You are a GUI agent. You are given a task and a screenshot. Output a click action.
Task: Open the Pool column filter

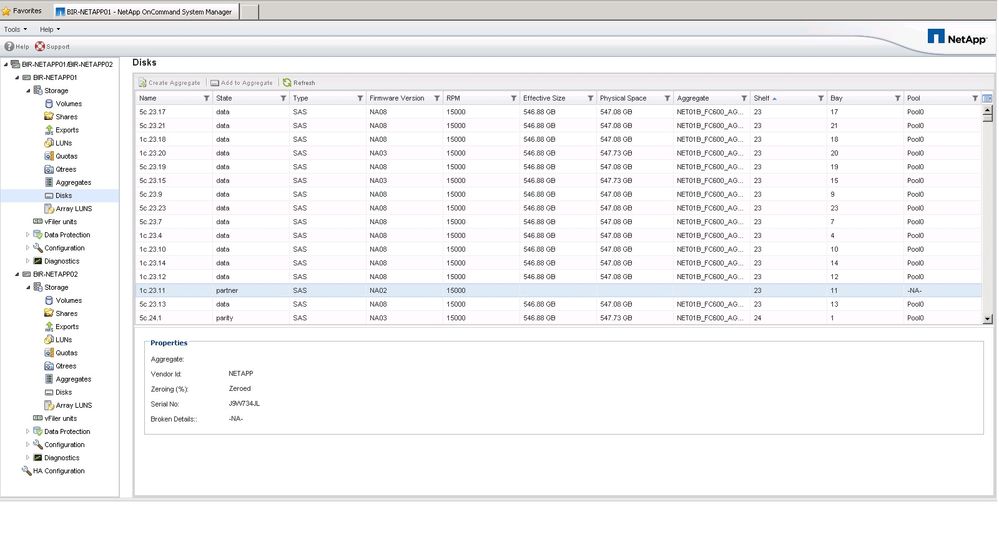pos(975,98)
